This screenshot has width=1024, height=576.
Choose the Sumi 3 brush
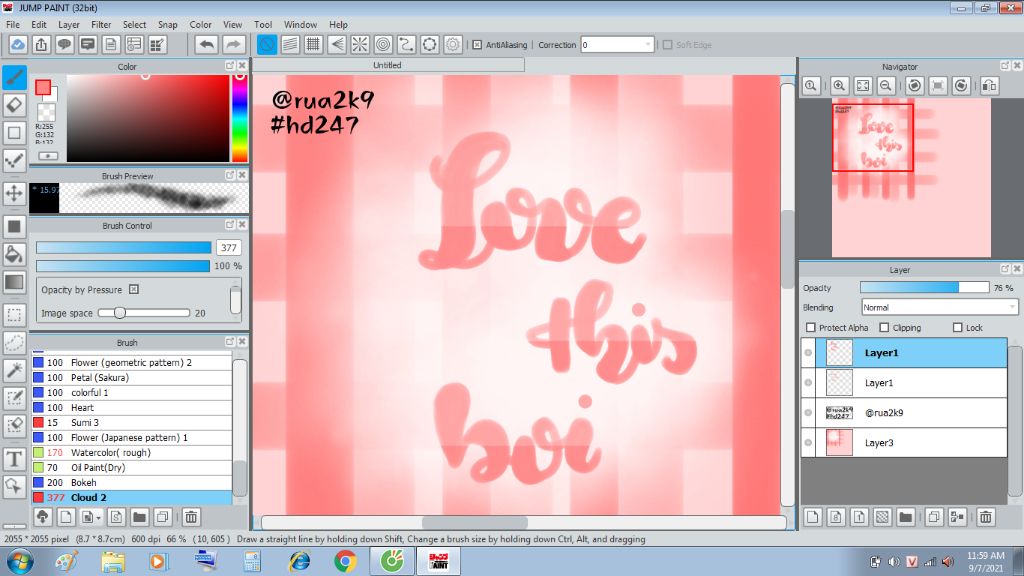(x=131, y=423)
